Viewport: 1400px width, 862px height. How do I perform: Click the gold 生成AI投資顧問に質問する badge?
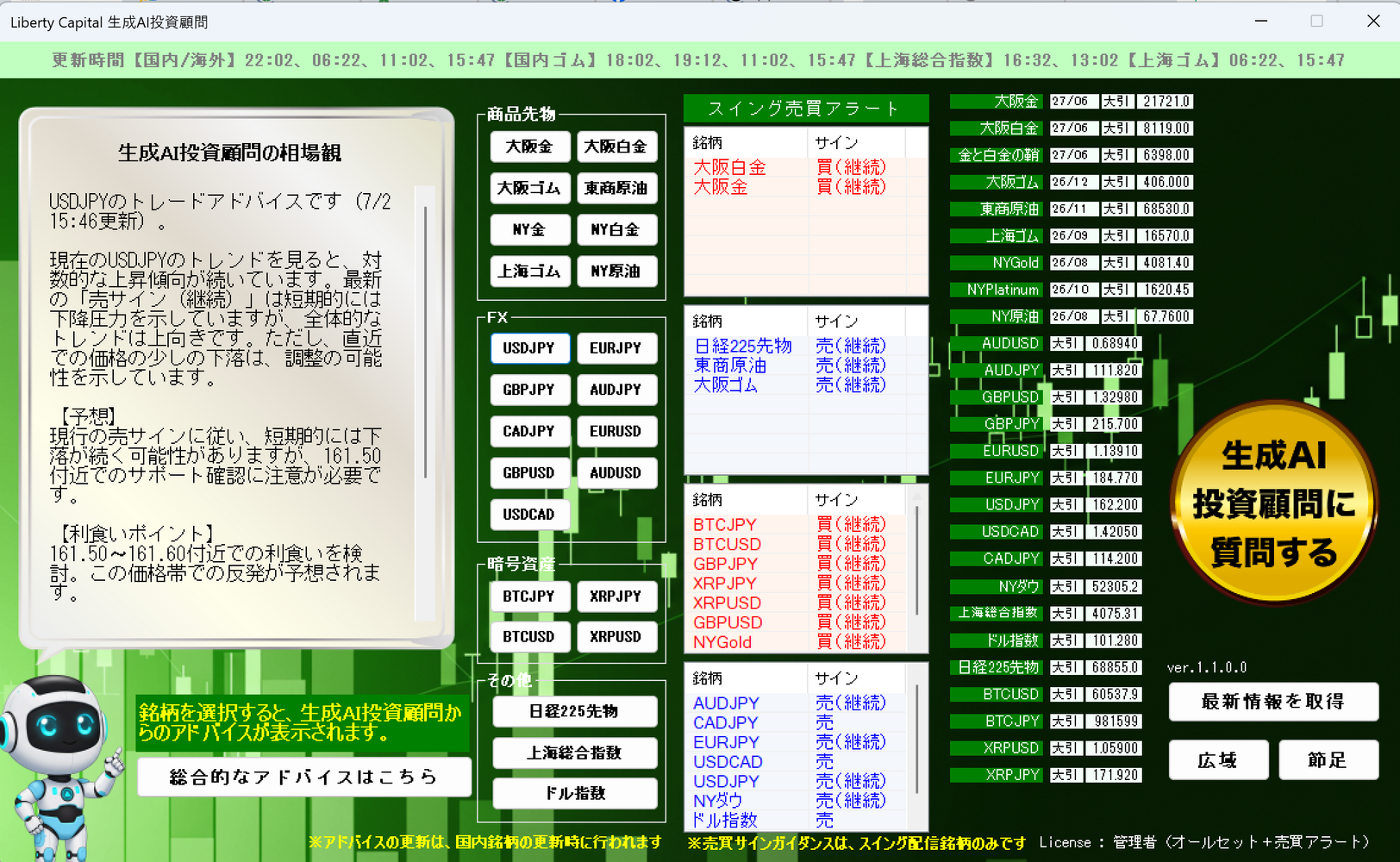coord(1273,503)
